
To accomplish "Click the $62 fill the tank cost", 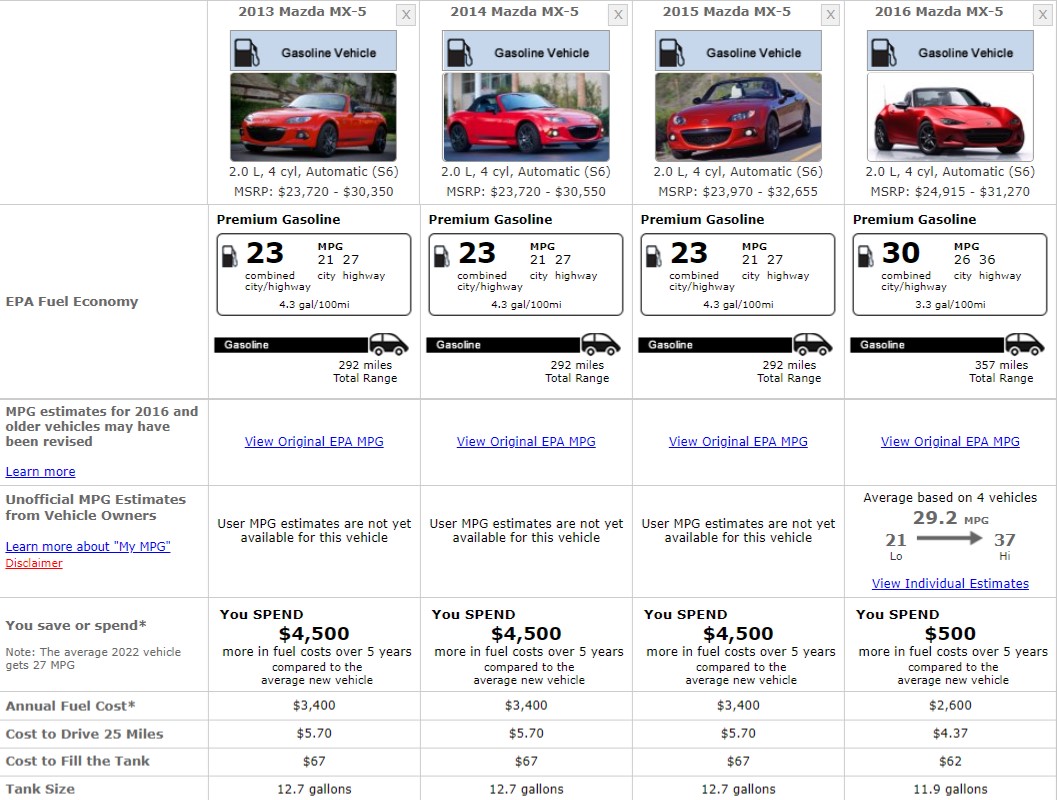I will pyautogui.click(x=950, y=761).
